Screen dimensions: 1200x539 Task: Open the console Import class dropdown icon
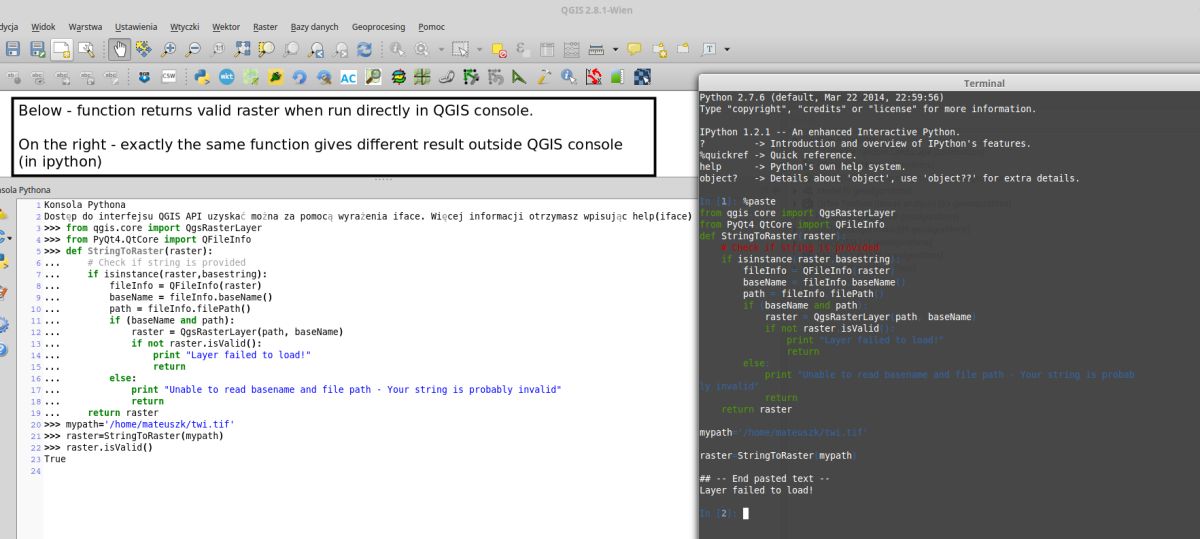pos(3,237)
